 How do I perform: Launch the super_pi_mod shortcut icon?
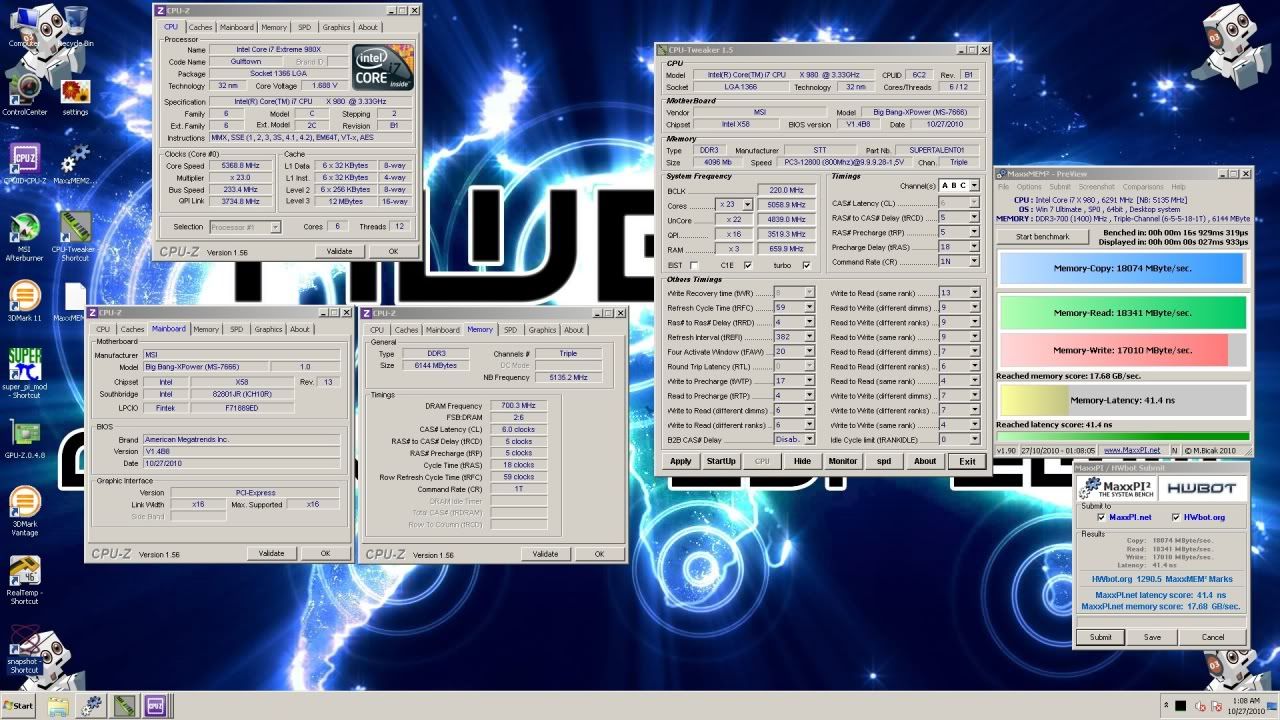24,364
